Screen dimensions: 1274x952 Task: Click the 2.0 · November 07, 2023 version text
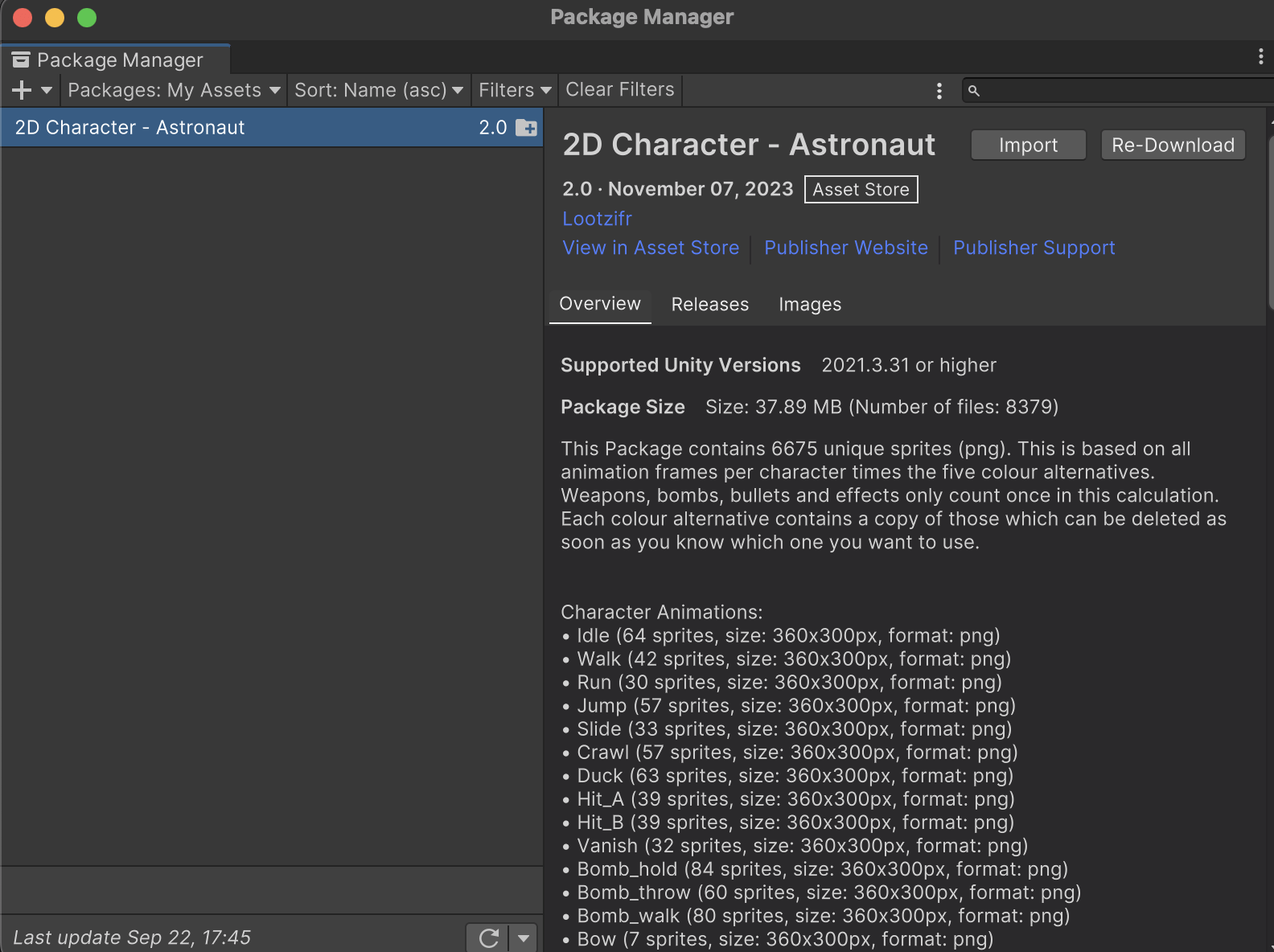[678, 189]
